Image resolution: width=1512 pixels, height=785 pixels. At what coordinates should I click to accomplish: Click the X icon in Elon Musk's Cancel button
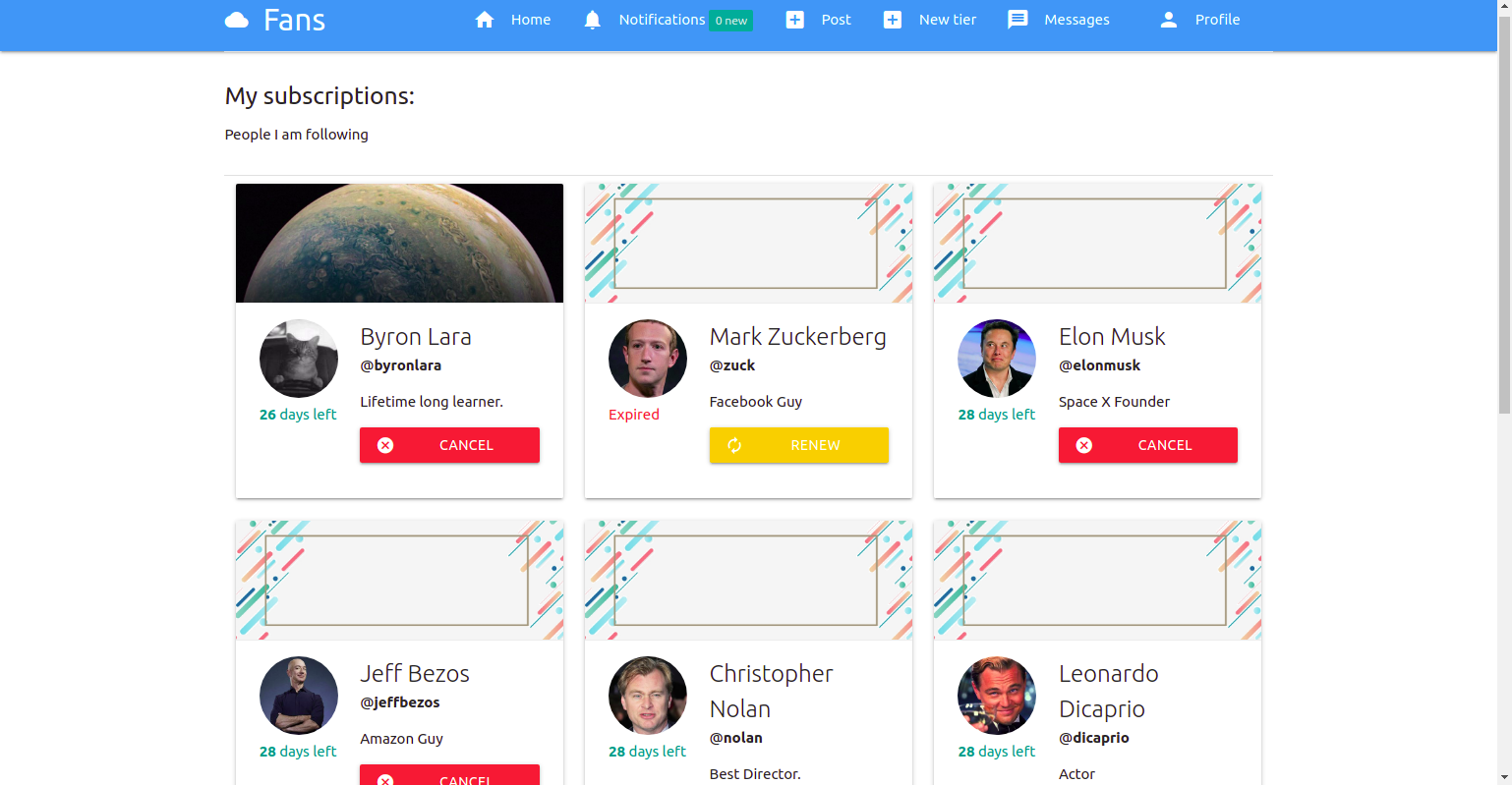coord(1084,445)
